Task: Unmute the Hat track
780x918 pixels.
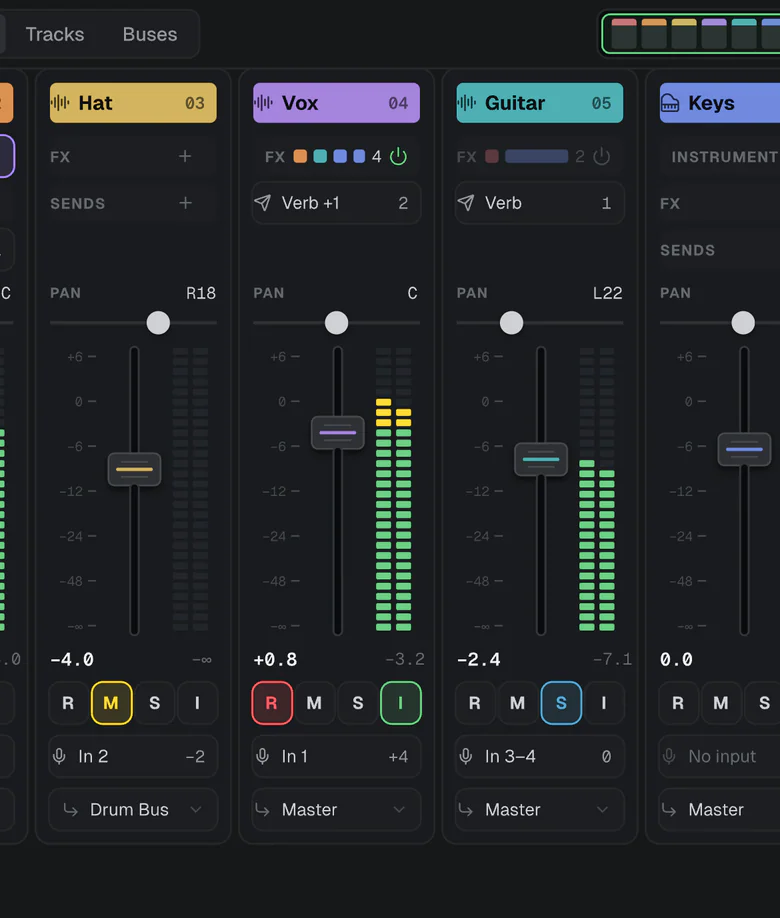Action: [111, 703]
